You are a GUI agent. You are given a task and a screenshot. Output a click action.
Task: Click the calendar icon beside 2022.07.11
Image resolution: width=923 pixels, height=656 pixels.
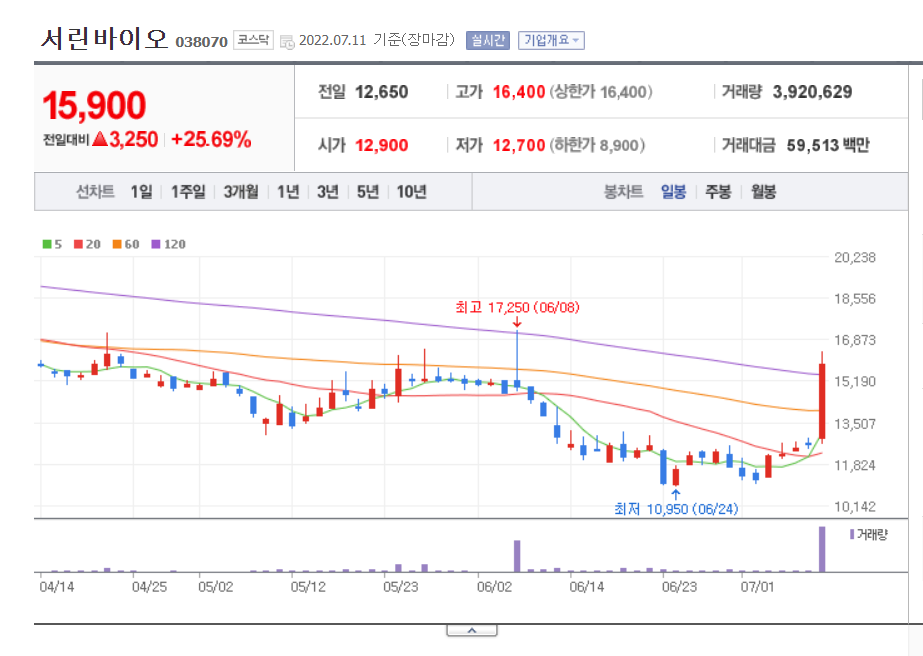tap(287, 42)
